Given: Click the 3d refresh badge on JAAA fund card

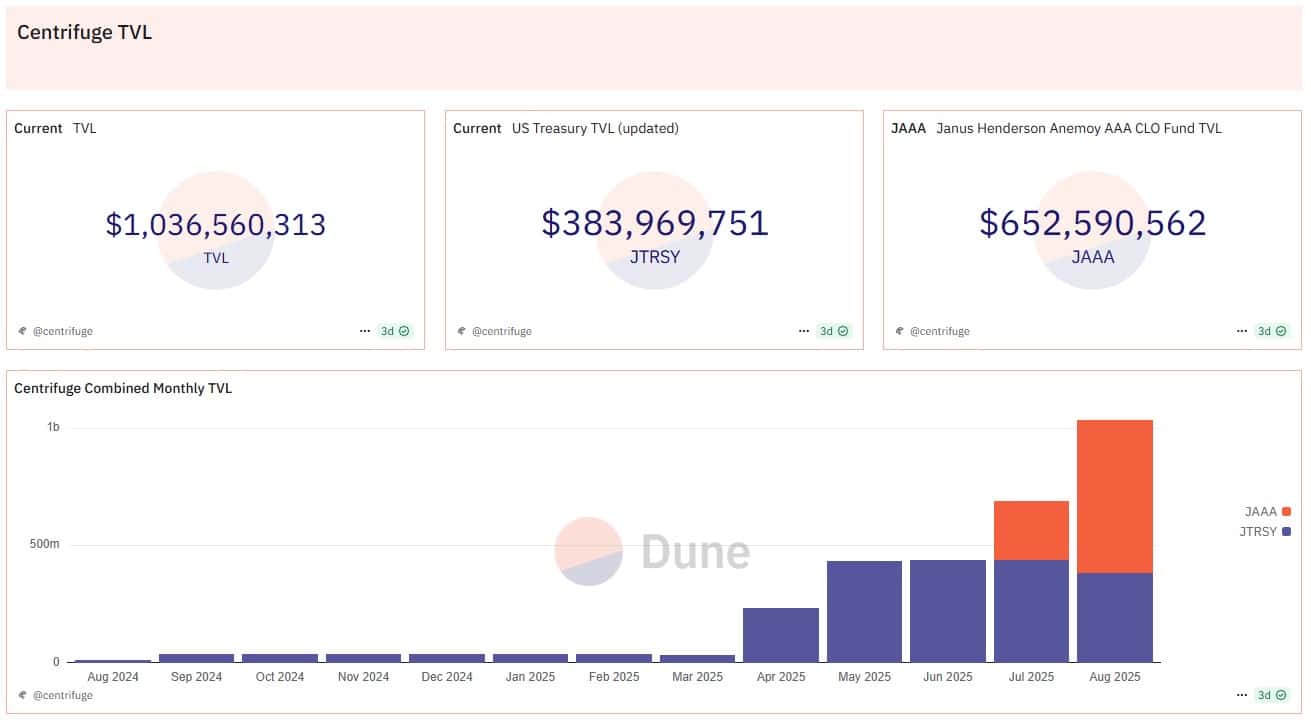Looking at the screenshot, I should (1272, 331).
